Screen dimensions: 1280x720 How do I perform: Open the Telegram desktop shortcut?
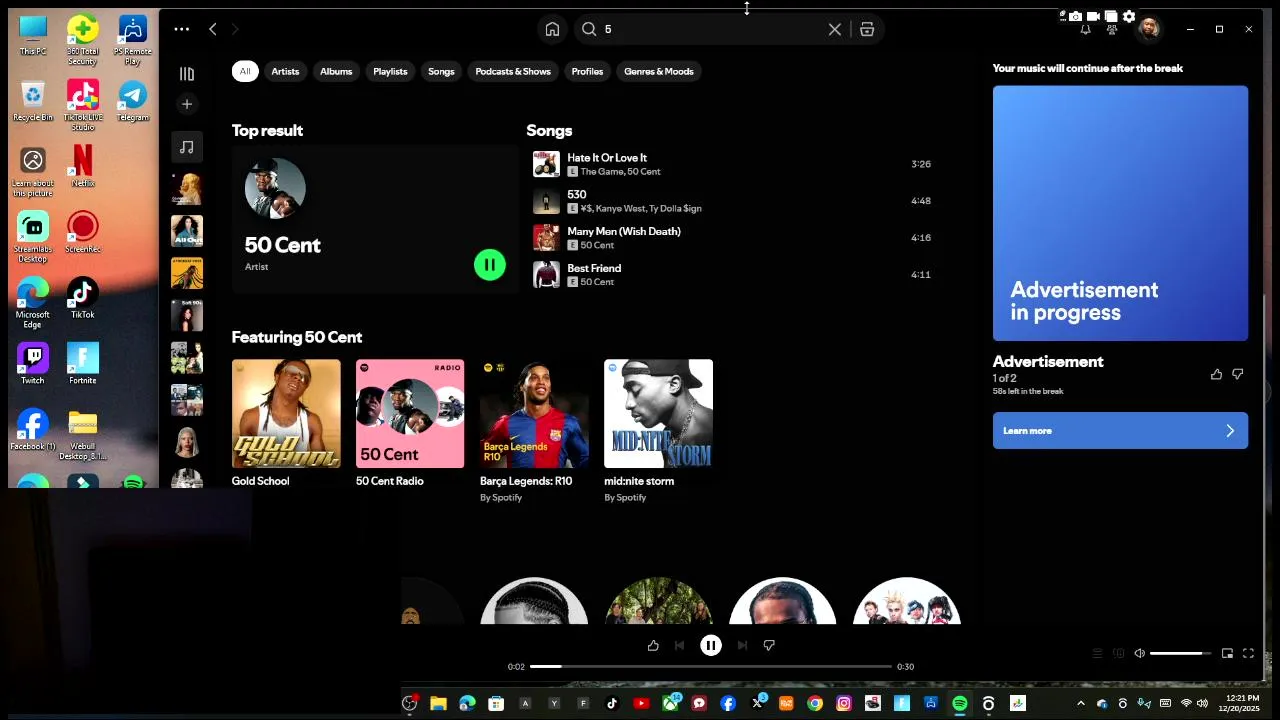[x=132, y=102]
